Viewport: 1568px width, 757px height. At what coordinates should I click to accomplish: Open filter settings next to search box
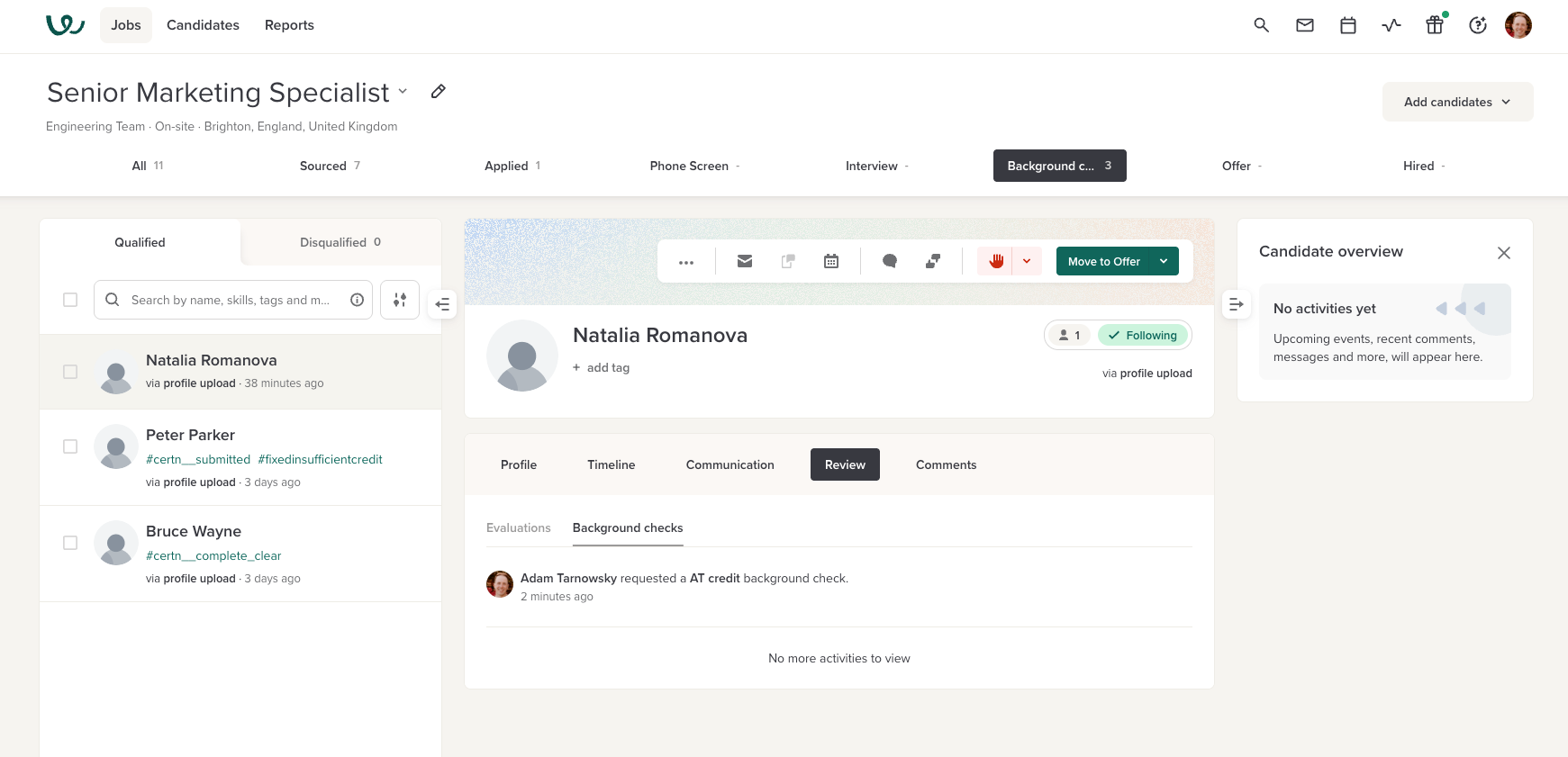399,300
